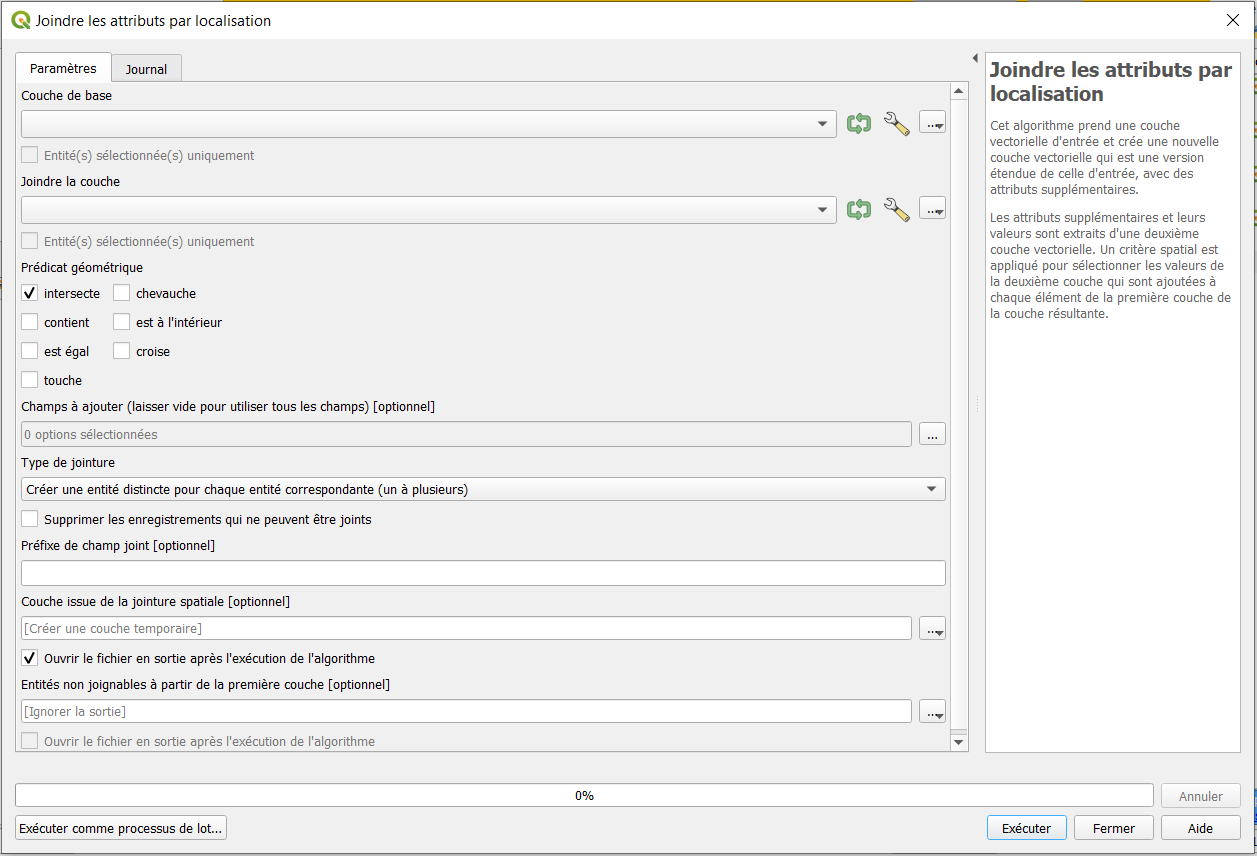Viewport: 1257px width, 856px height.
Task: Open output options for Entités non joignables
Action: click(932, 711)
